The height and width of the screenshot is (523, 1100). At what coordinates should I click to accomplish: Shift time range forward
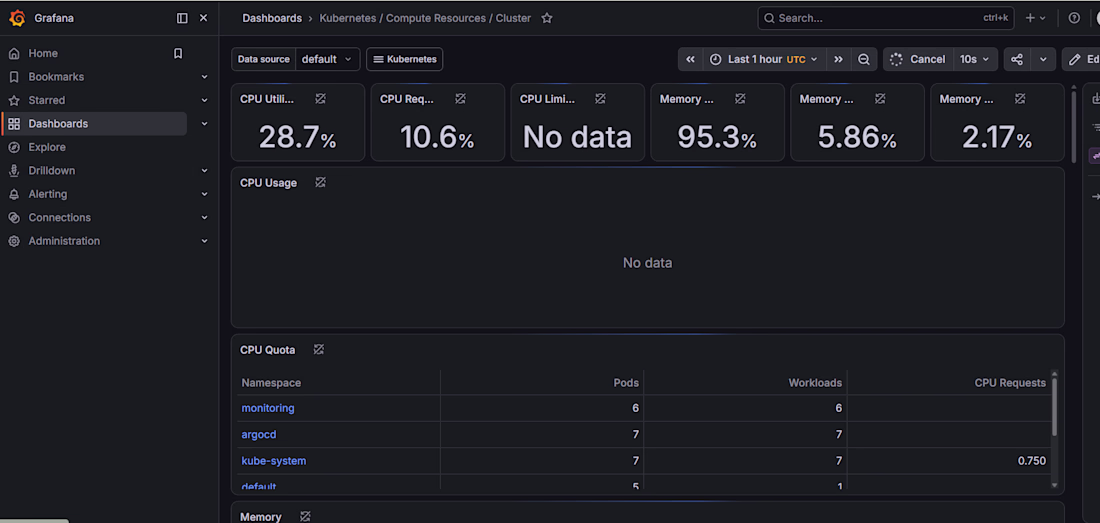coord(838,60)
